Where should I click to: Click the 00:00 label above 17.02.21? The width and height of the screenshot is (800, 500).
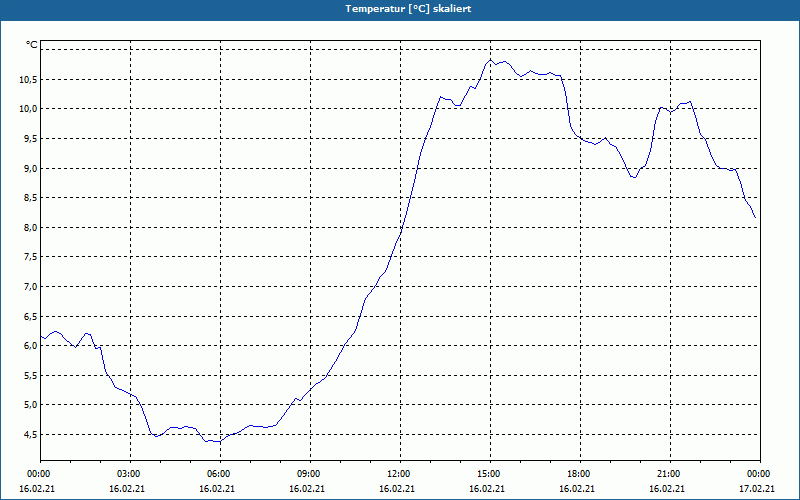[758, 473]
